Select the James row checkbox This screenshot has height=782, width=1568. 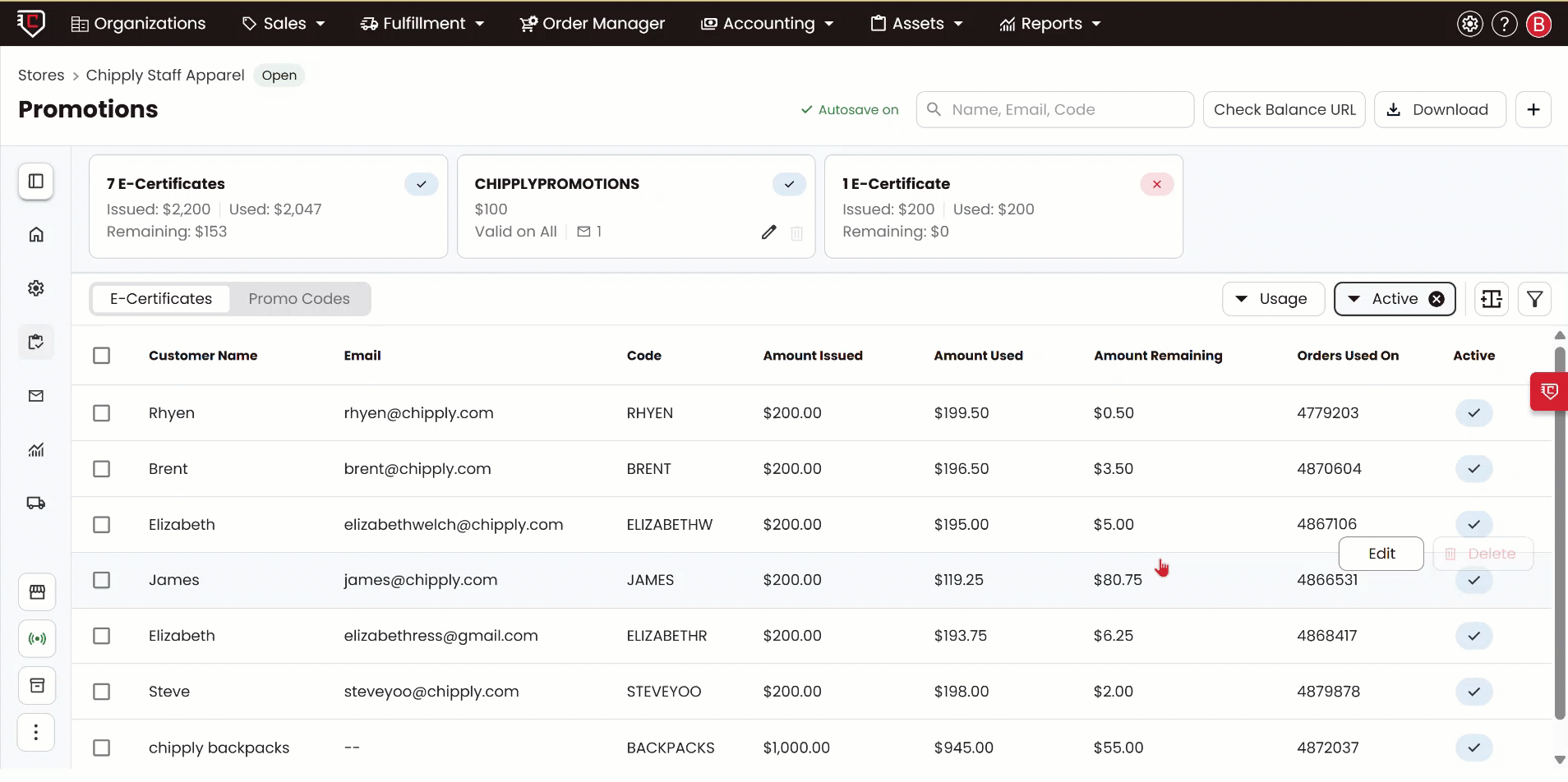(x=102, y=580)
